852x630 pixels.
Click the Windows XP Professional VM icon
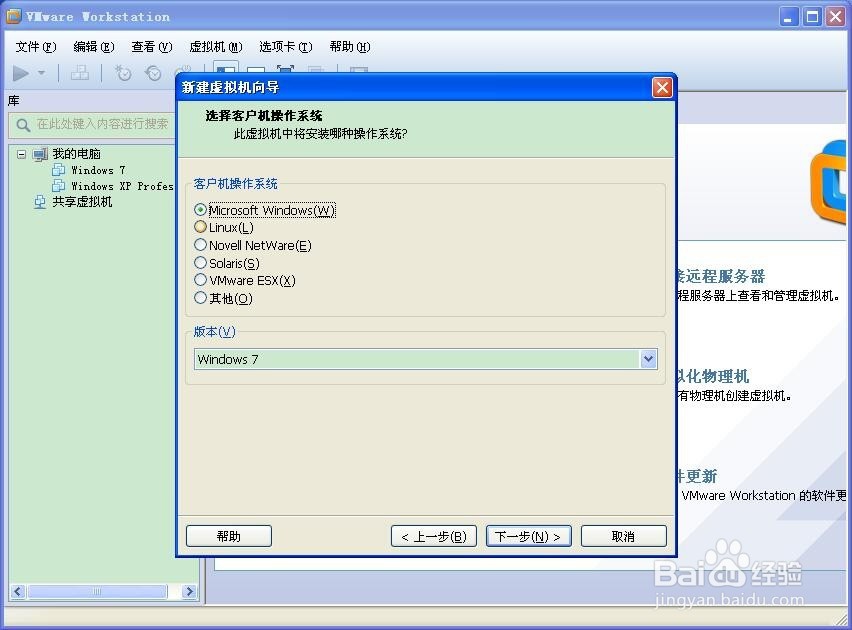[58, 186]
